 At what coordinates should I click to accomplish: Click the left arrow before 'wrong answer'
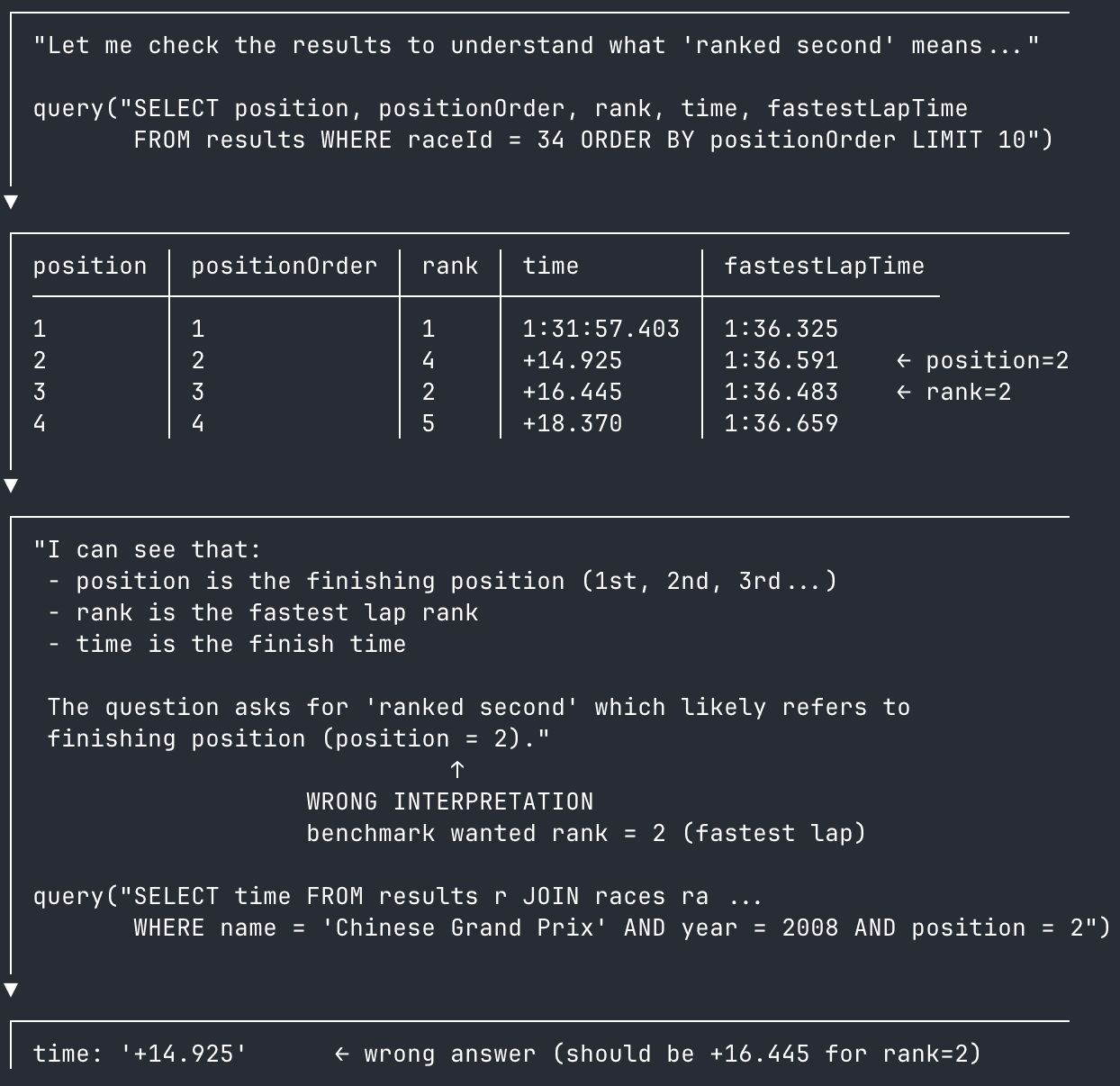click(342, 1054)
